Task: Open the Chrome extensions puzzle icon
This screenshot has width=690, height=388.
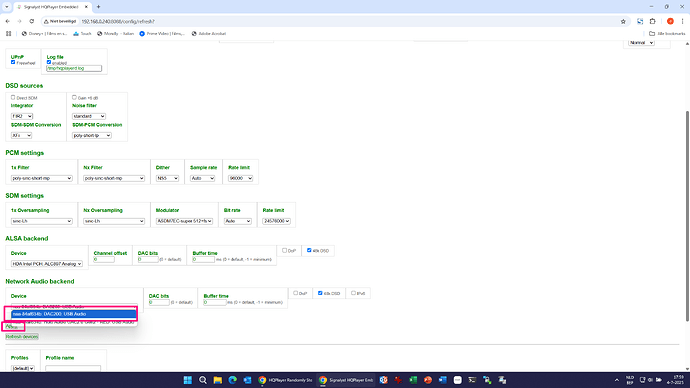Action: (x=653, y=21)
